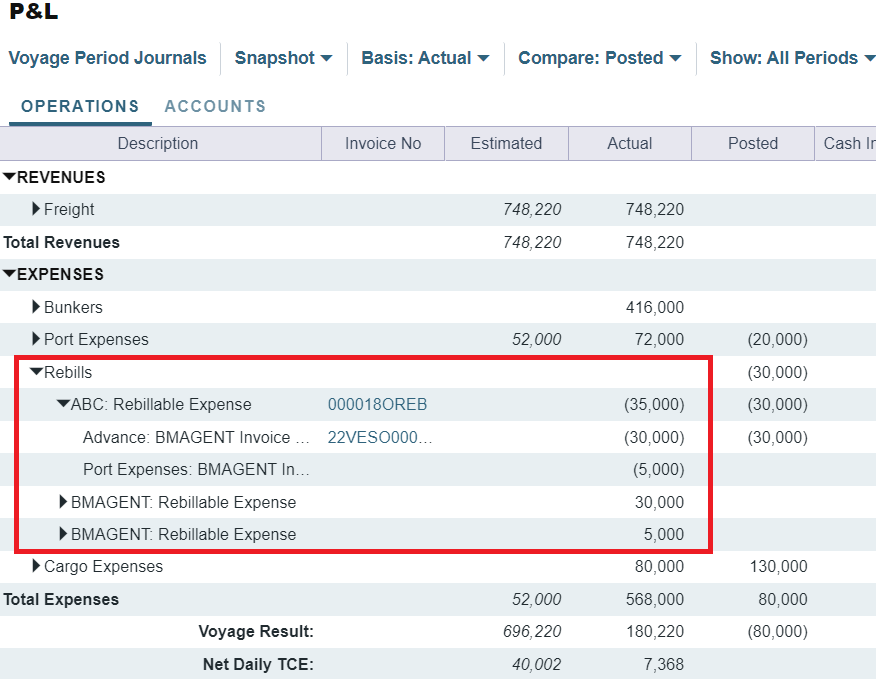Open the 22VESO000 invoice link

380,437
